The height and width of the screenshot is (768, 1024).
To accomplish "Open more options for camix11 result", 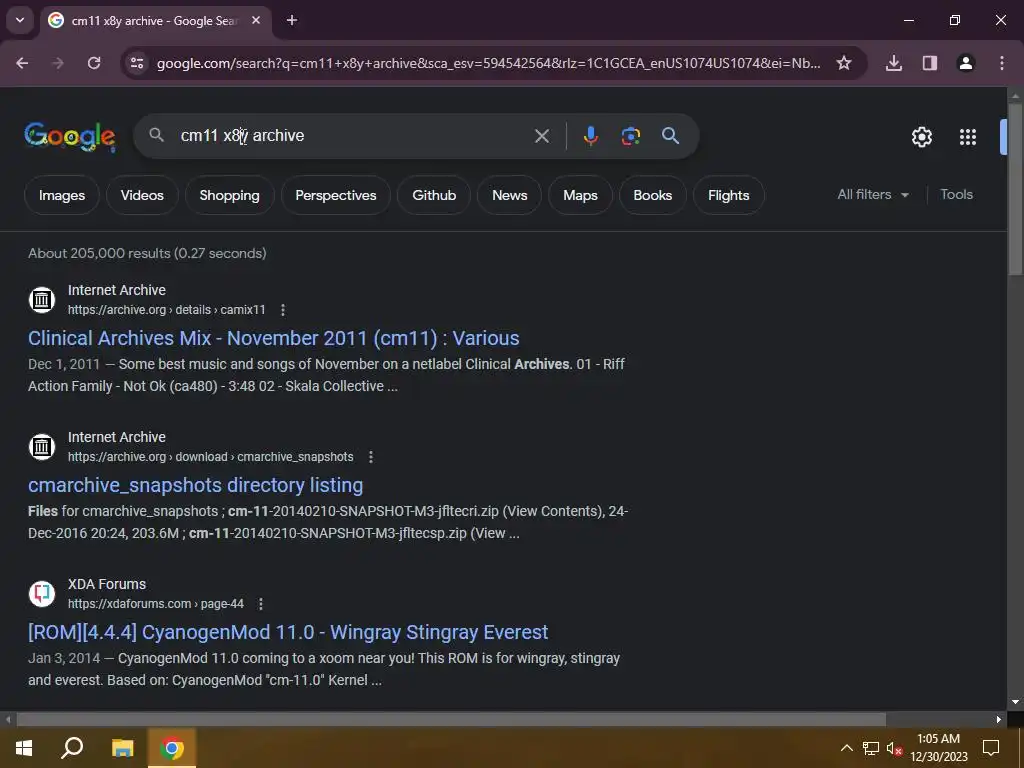I will (283, 310).
